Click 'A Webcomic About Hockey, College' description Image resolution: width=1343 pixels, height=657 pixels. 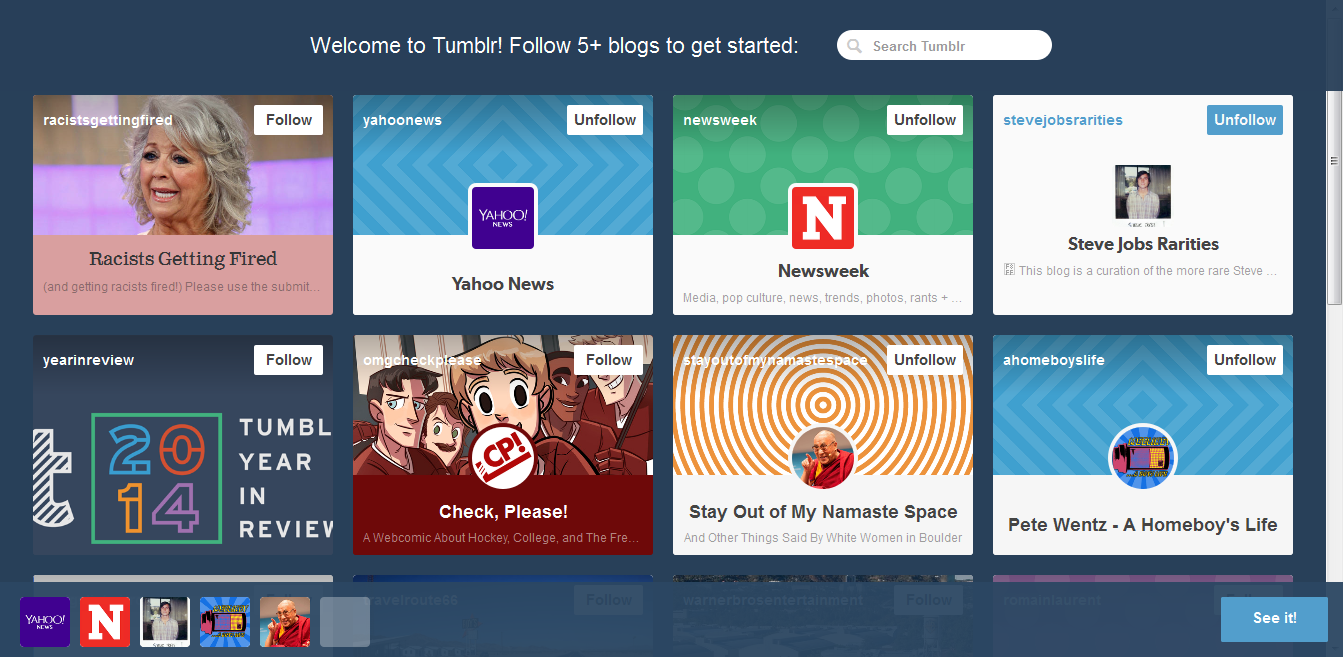(501, 538)
